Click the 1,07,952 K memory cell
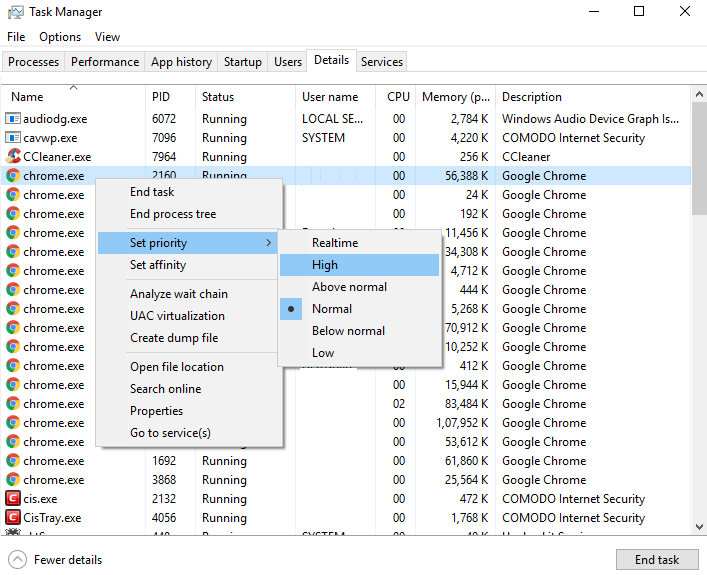 (462, 423)
